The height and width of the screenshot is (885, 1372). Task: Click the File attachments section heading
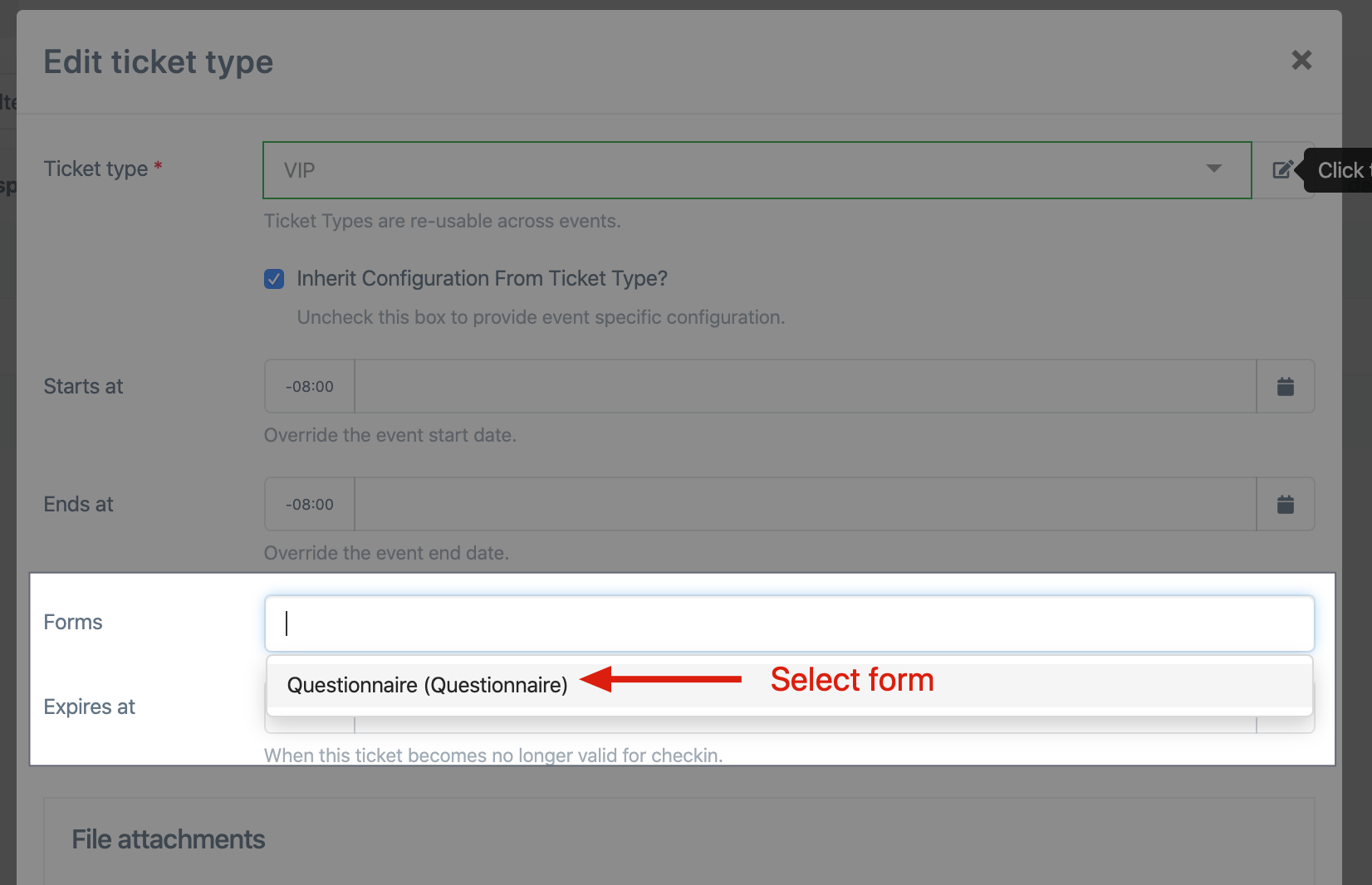[169, 839]
